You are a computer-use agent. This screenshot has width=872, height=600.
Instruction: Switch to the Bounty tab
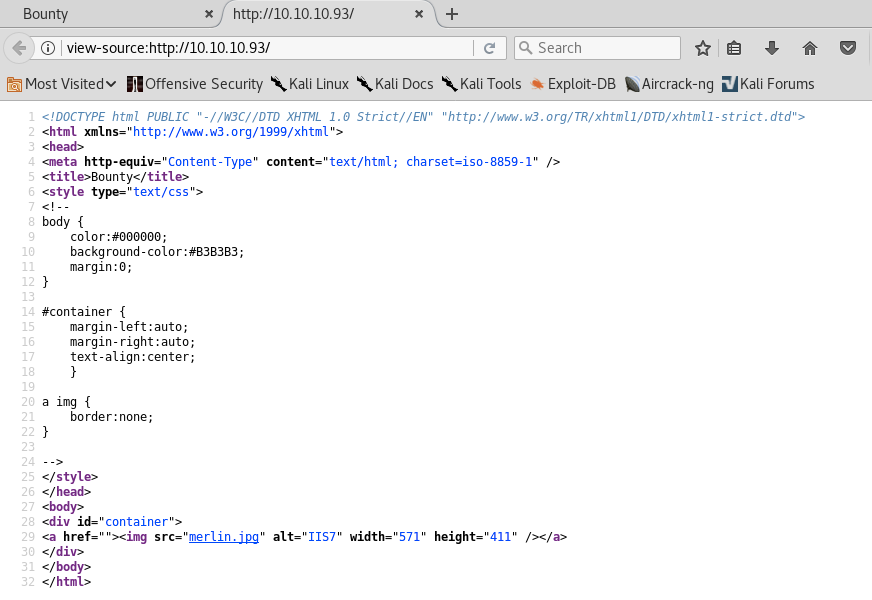100,14
